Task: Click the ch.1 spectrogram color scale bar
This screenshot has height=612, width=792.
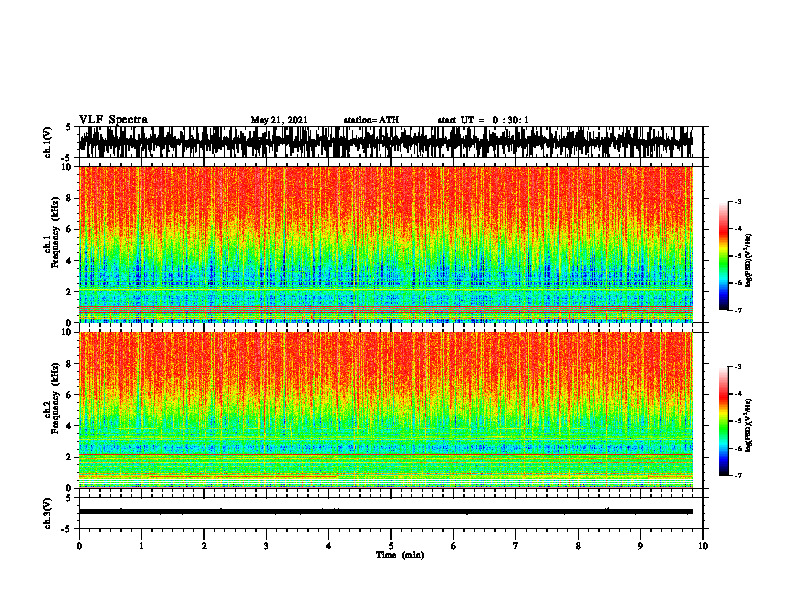Action: (x=724, y=256)
